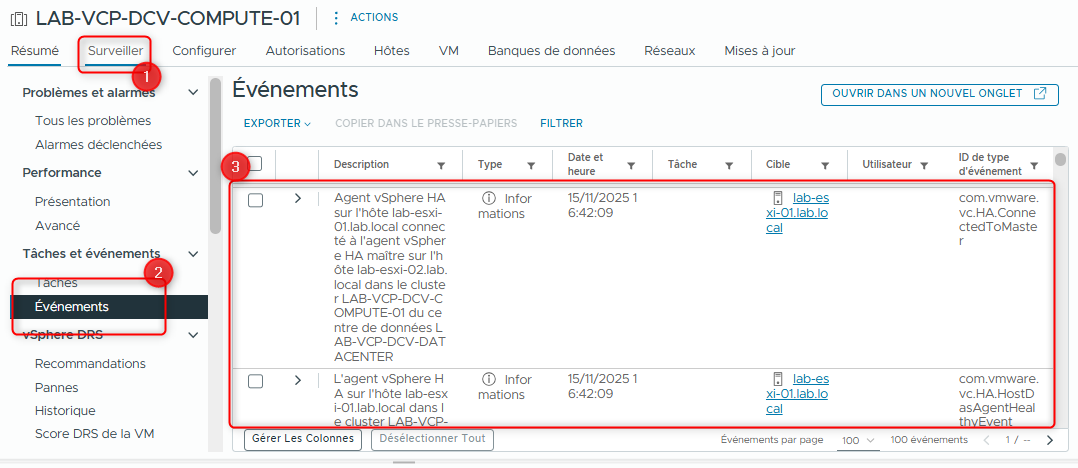Filter the Utilisateur column

coord(924,166)
